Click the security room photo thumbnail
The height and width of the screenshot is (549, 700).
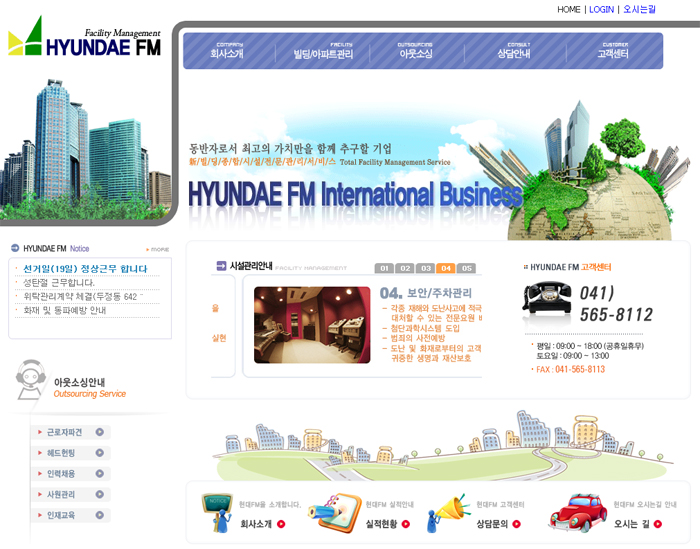(x=312, y=325)
